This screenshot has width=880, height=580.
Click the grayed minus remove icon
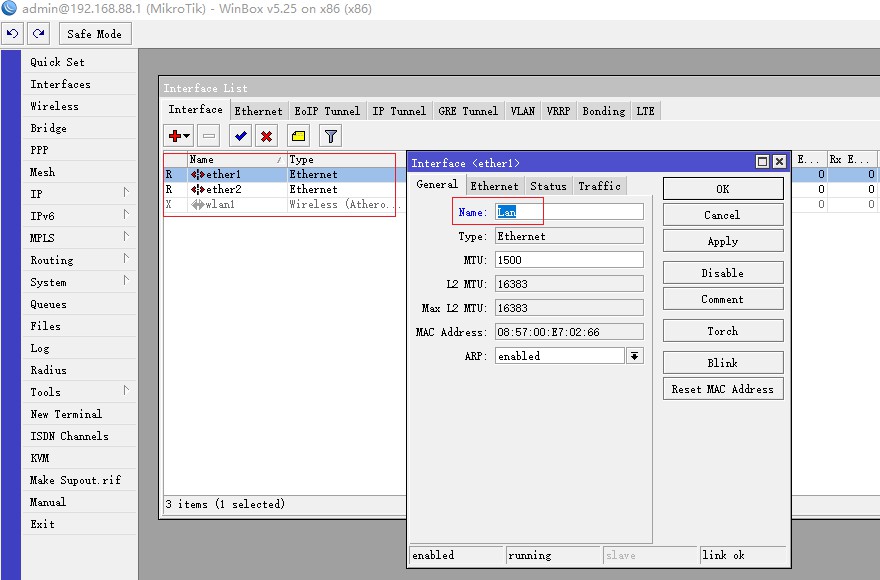click(209, 136)
